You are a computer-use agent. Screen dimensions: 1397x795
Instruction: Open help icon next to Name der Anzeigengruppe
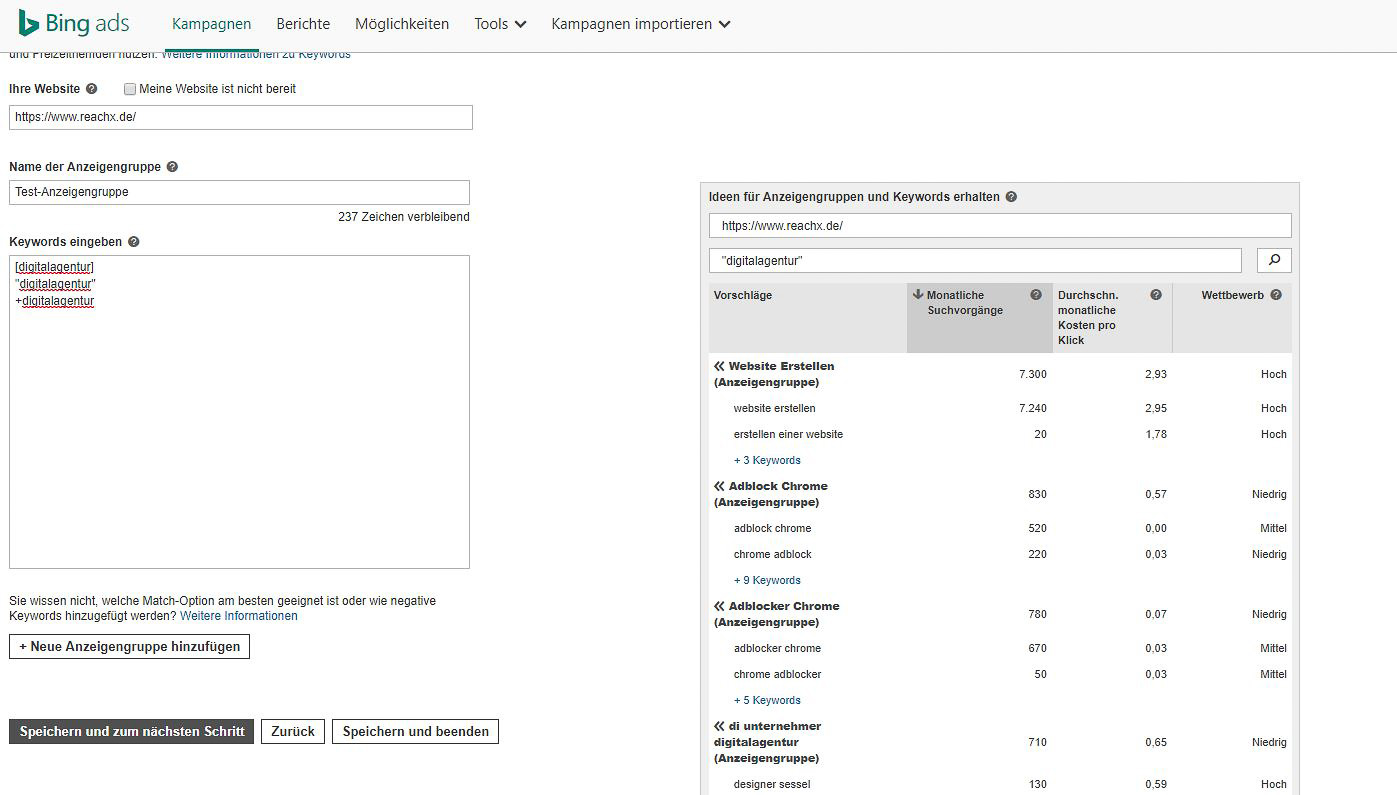click(x=172, y=167)
